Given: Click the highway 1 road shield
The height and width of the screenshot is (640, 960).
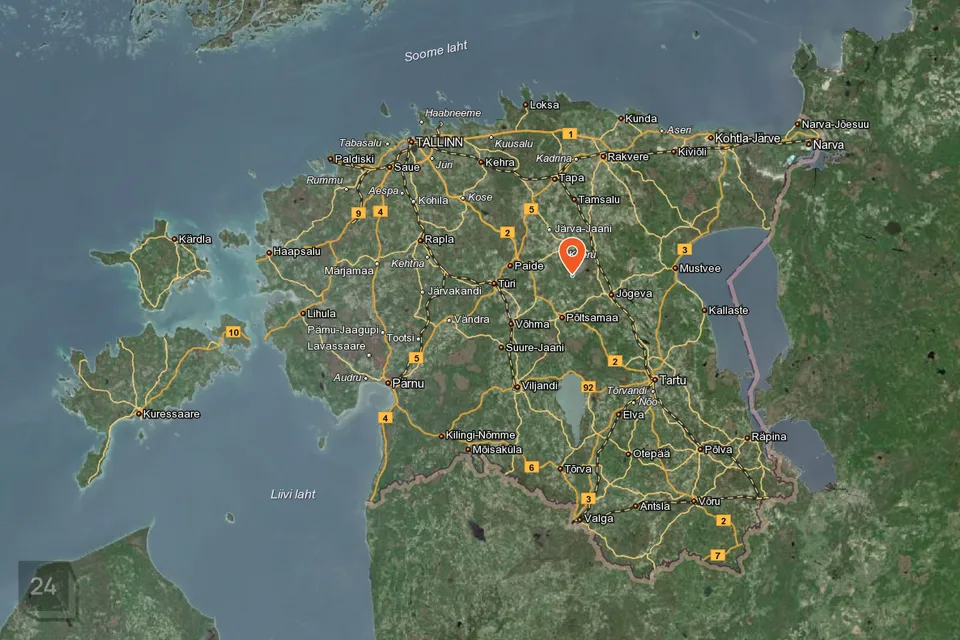Looking at the screenshot, I should pyautogui.click(x=569, y=134).
